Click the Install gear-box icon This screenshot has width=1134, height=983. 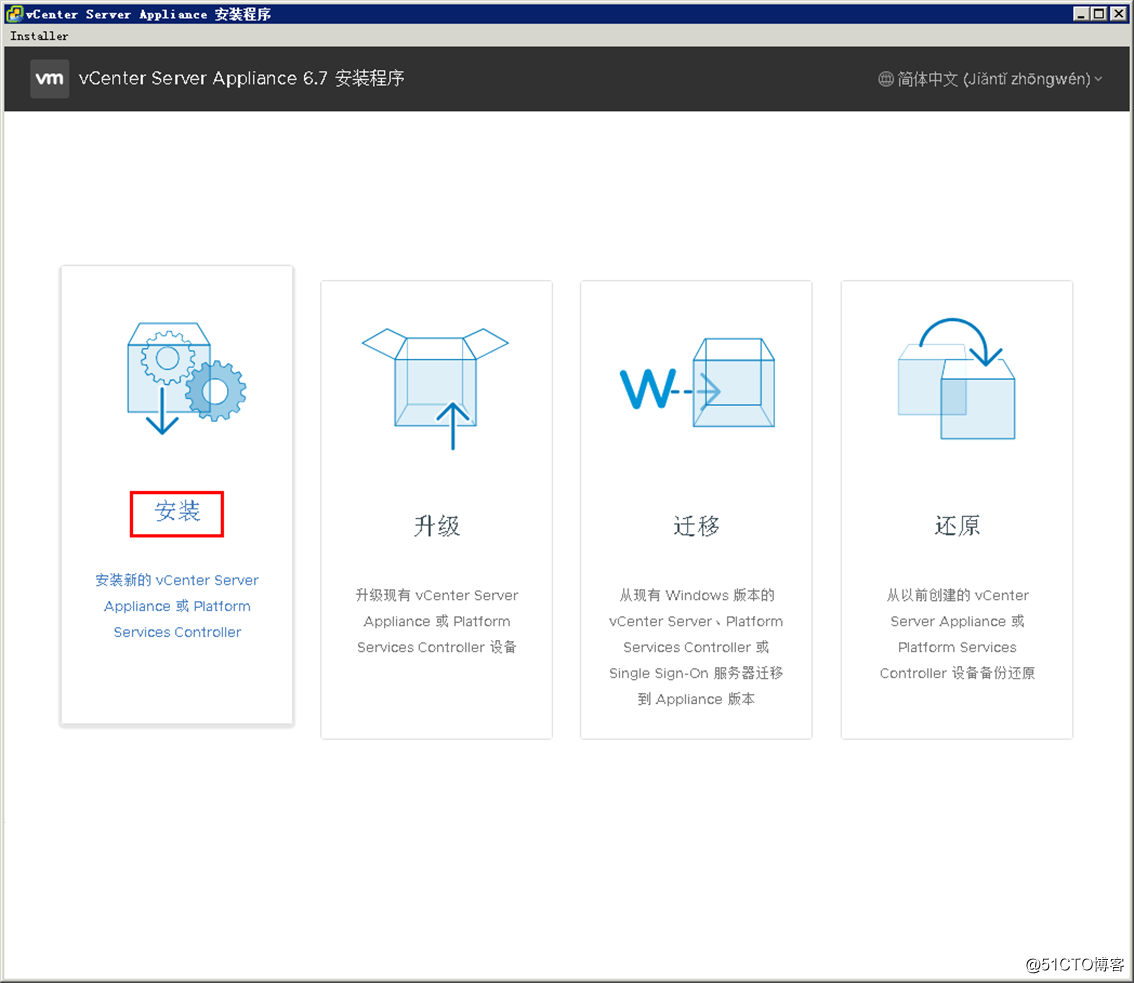(187, 378)
